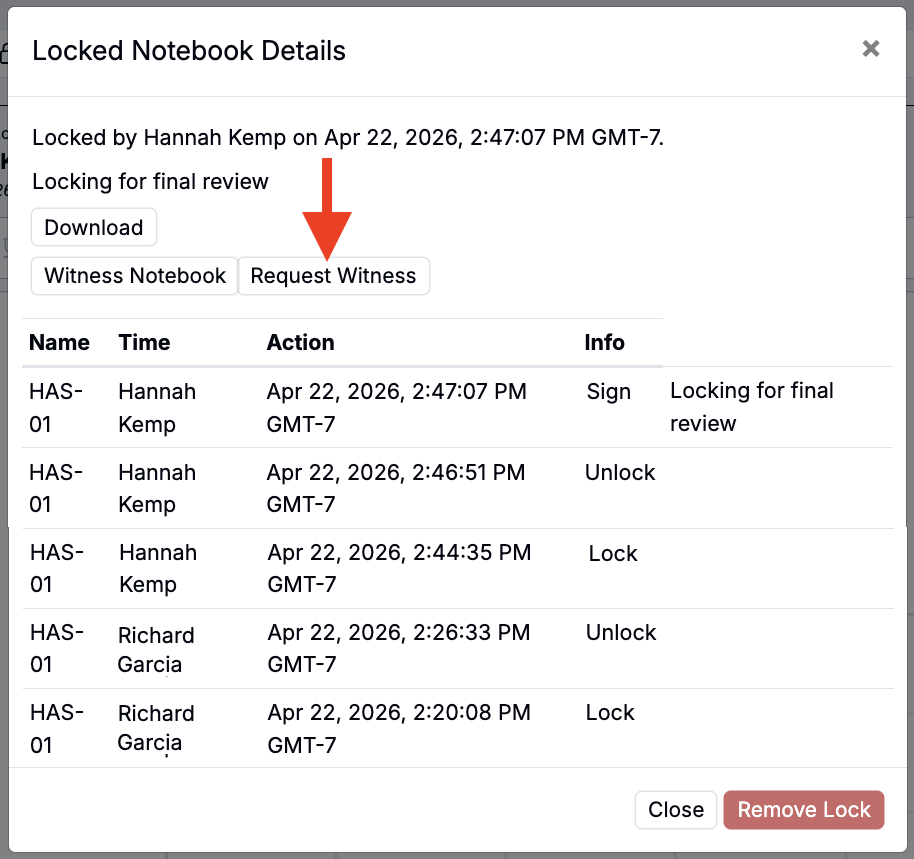Click the red Remove Lock button

pos(804,809)
